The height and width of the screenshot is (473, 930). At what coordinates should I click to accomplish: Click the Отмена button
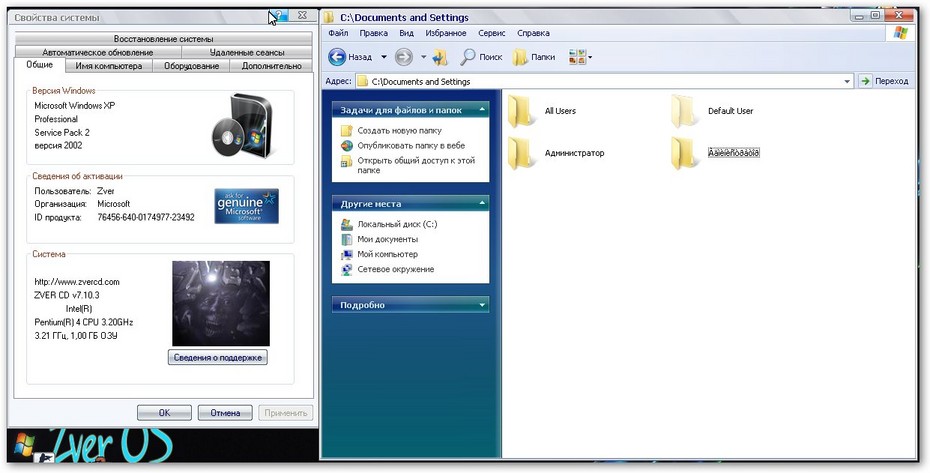(225, 412)
